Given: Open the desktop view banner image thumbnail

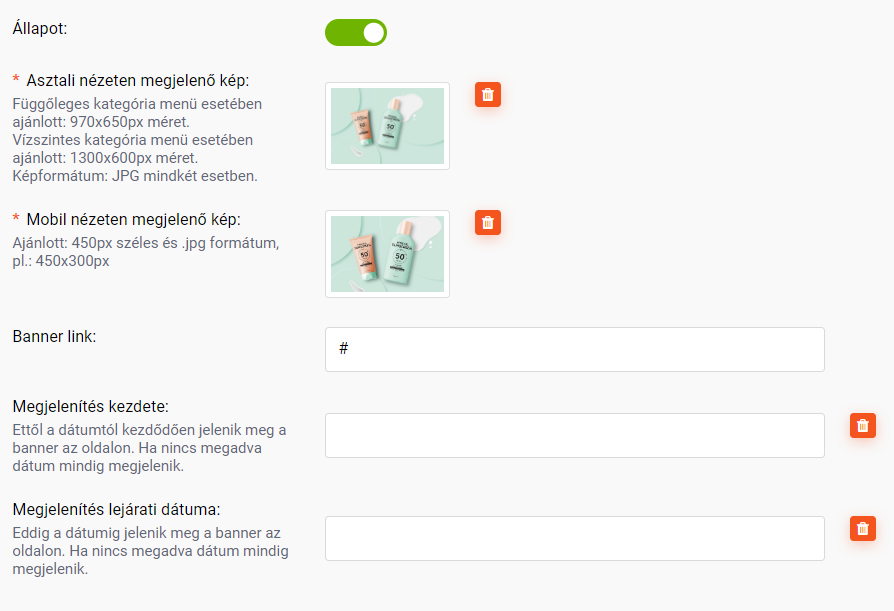Looking at the screenshot, I should coord(387,126).
